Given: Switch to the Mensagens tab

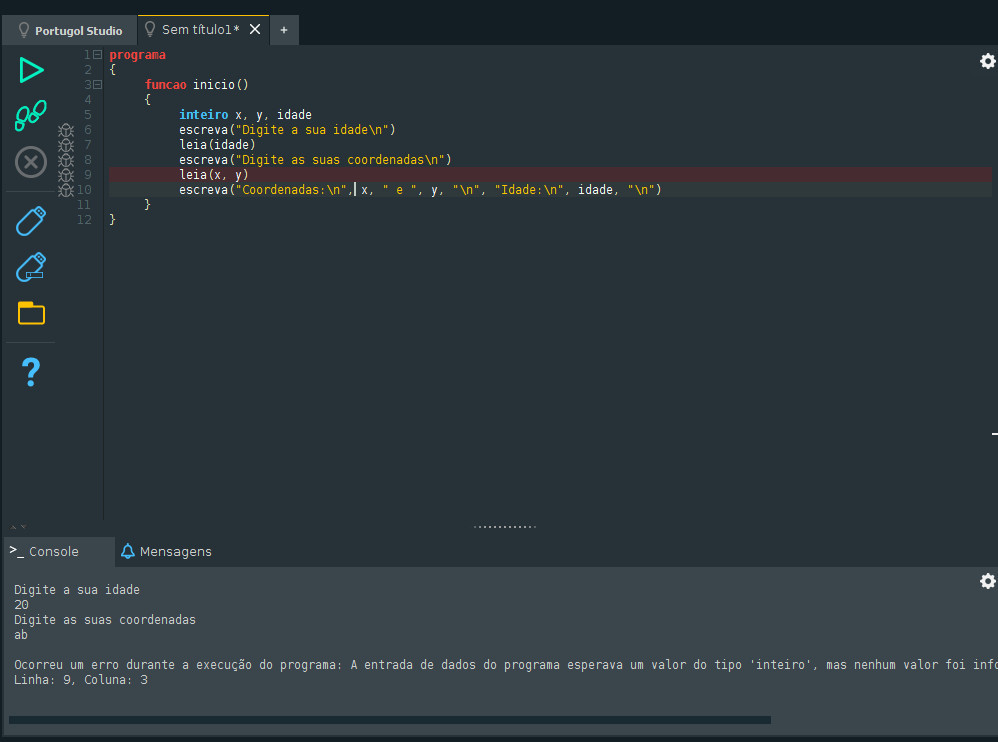Looking at the screenshot, I should click(x=167, y=551).
